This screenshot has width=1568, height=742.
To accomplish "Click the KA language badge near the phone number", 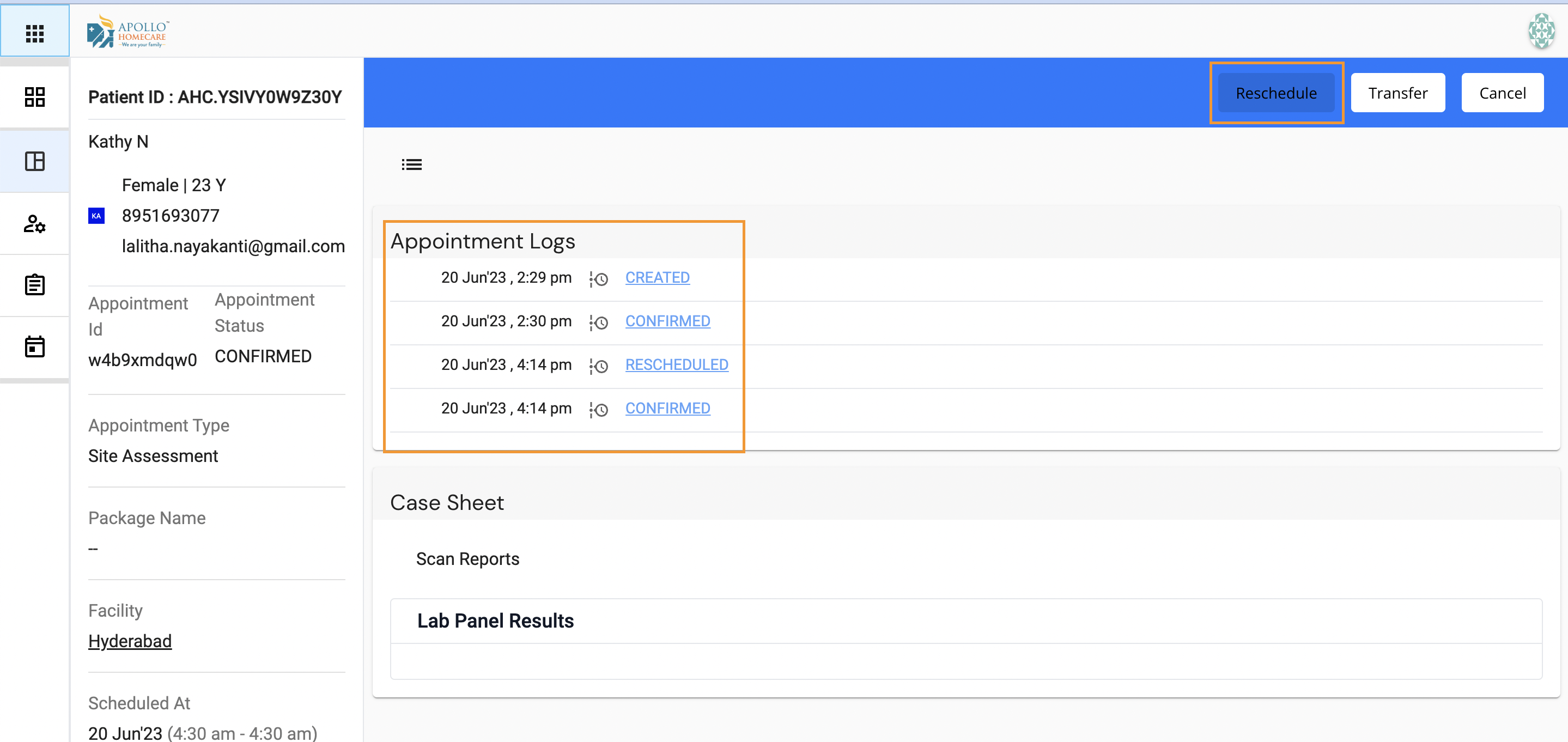I will (96, 216).
